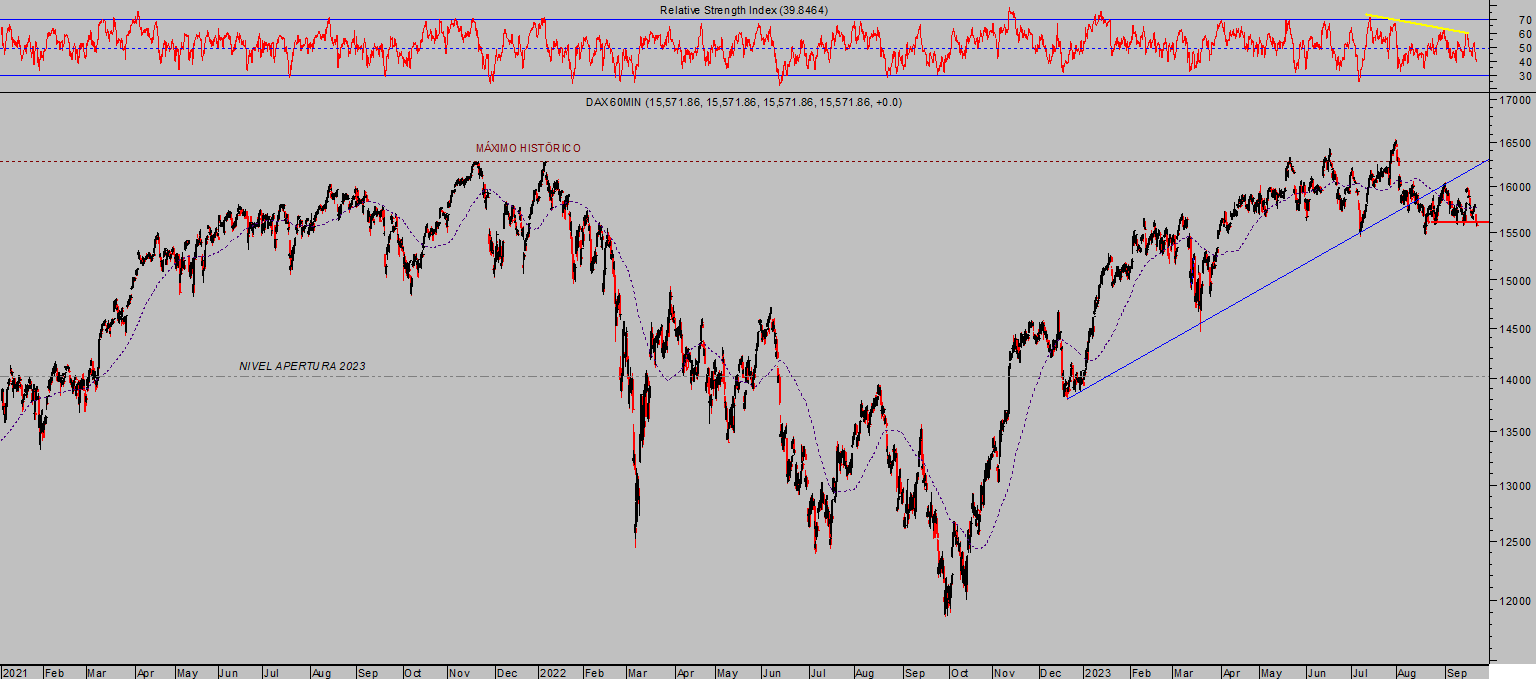The image size is (1536, 679).
Task: Click the Nov label of year 2021
Action: [x=459, y=671]
